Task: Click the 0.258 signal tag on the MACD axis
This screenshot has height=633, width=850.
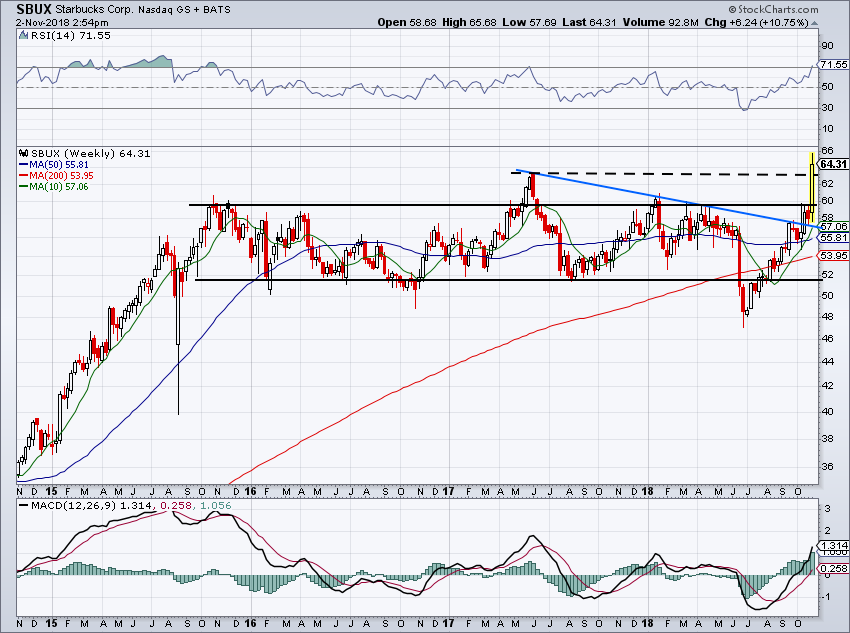Action: click(x=834, y=569)
